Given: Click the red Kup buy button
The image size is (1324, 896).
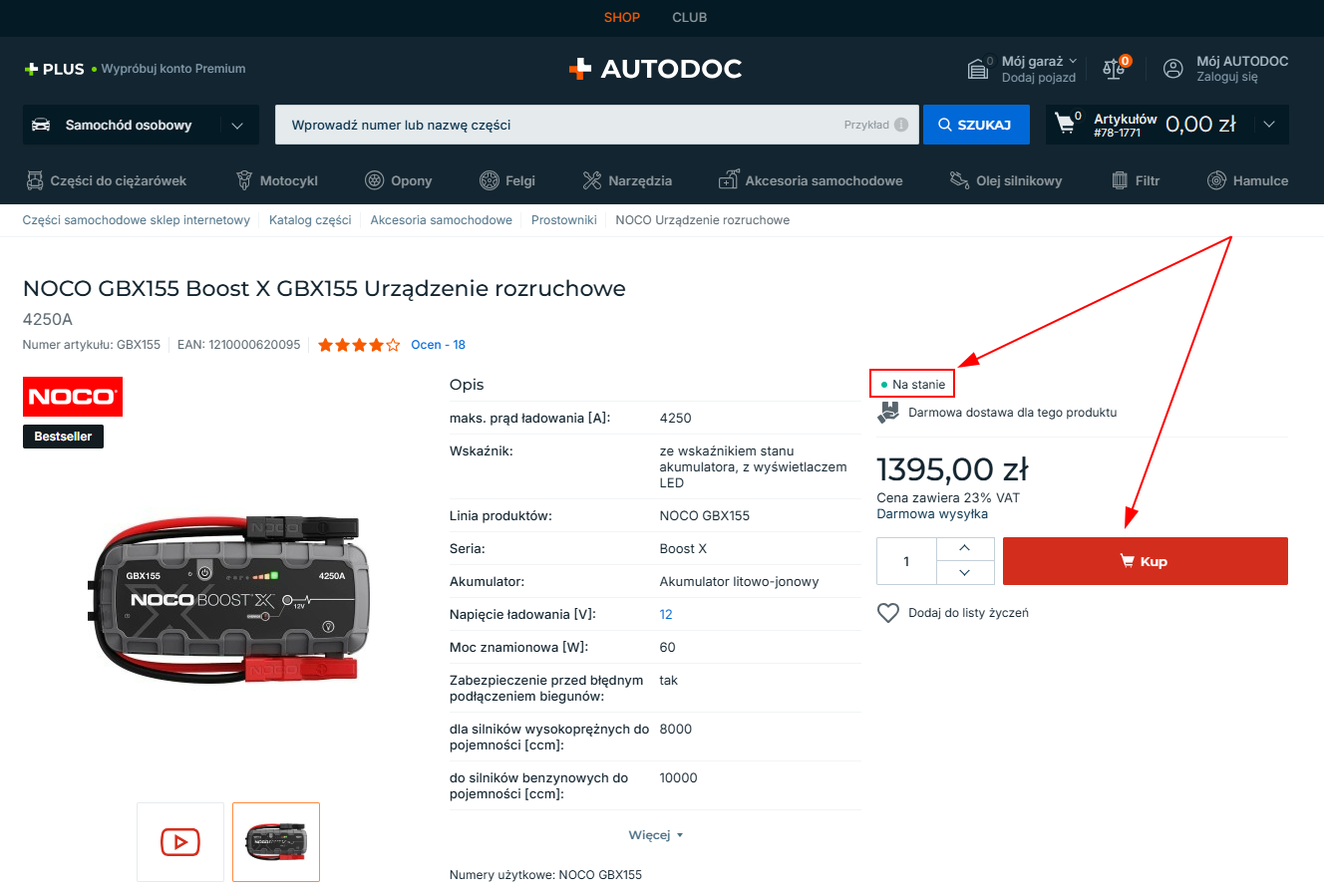Looking at the screenshot, I should (1146, 561).
